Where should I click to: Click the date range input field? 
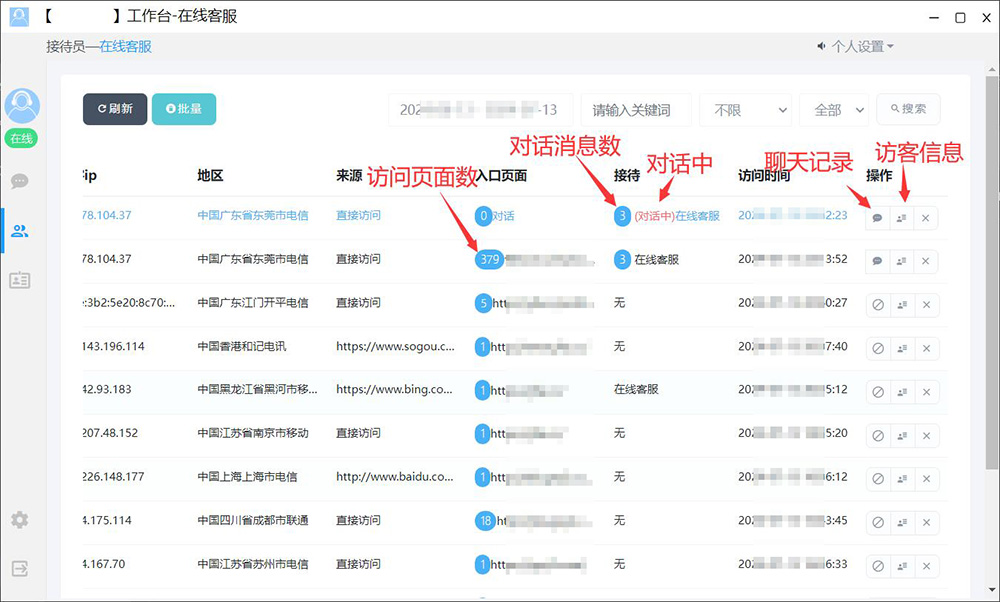[480, 110]
